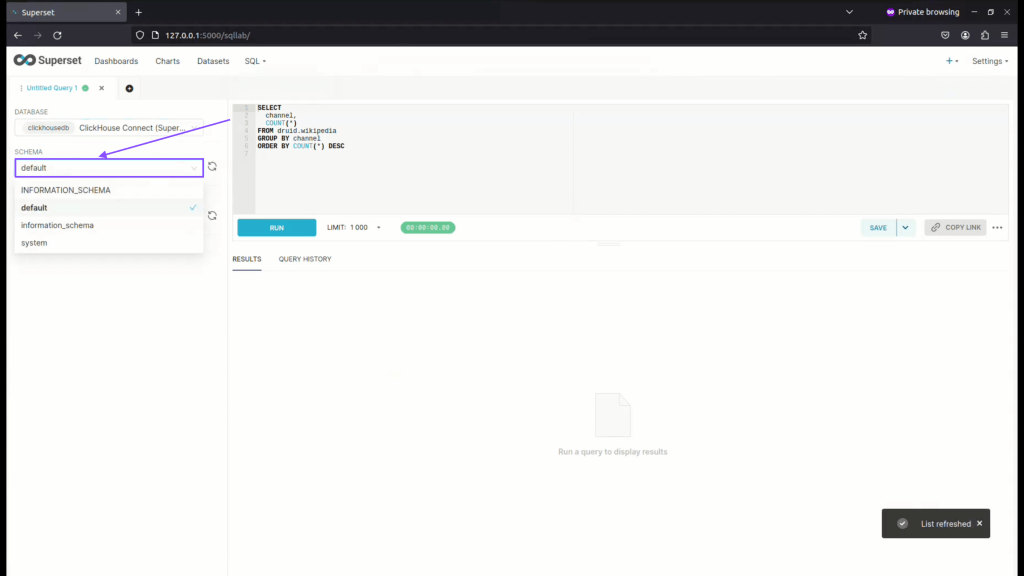1024x576 pixels.
Task: Choose the system schema option
Action: pos(34,243)
